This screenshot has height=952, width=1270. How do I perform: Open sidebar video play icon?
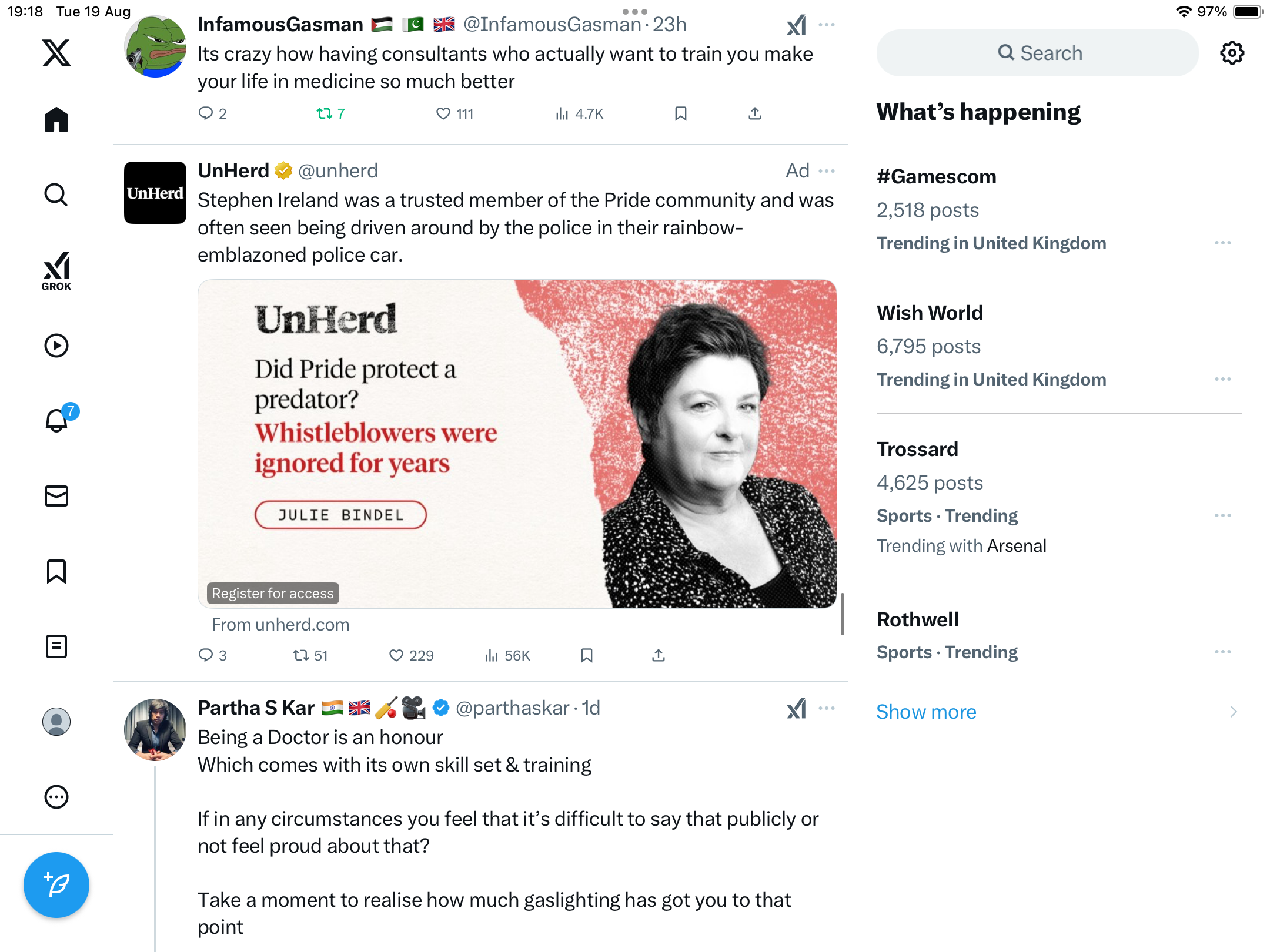(x=56, y=346)
